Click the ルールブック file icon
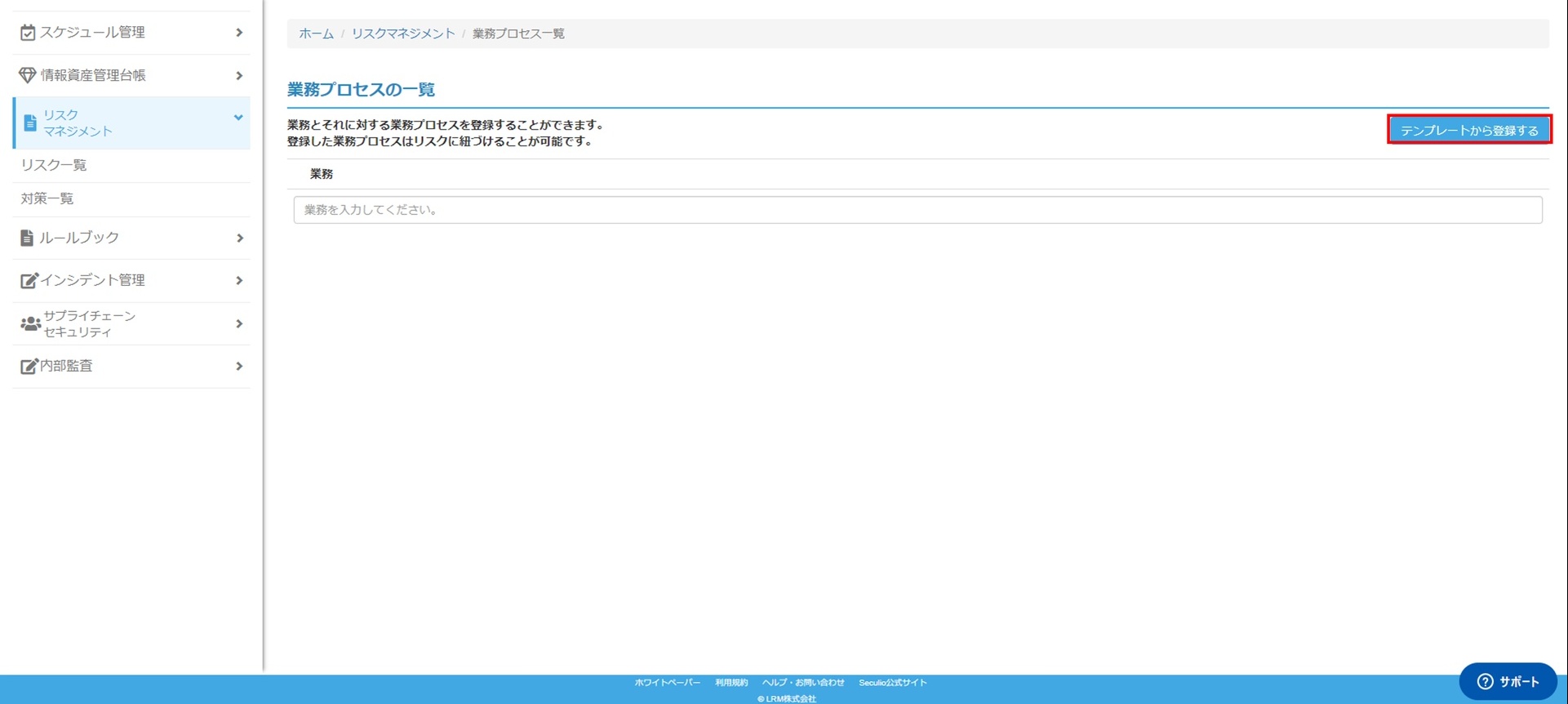Screen dimensions: 1568x704 pyautogui.click(x=27, y=238)
